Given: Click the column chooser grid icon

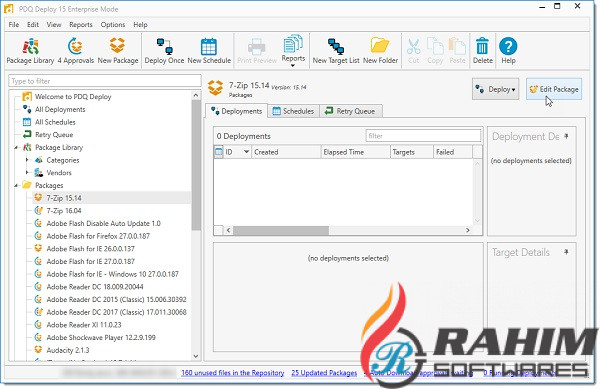Looking at the screenshot, I should [x=218, y=152].
